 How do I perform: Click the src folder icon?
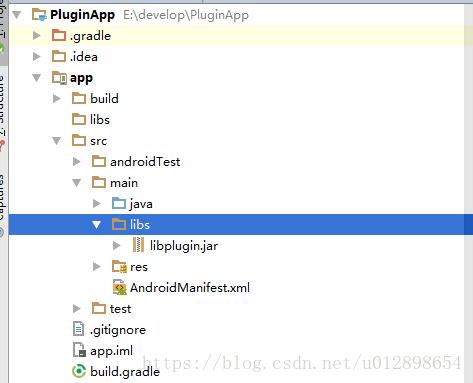[79, 140]
